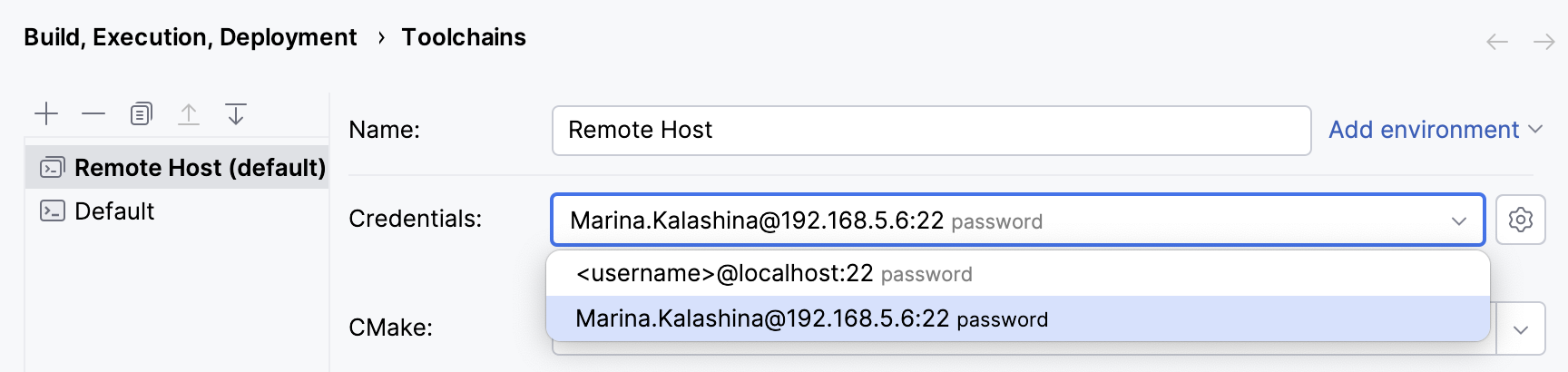Screen dimensions: 1568x372
Task: Remove the selected toolchain with minus icon
Action: [x=93, y=113]
